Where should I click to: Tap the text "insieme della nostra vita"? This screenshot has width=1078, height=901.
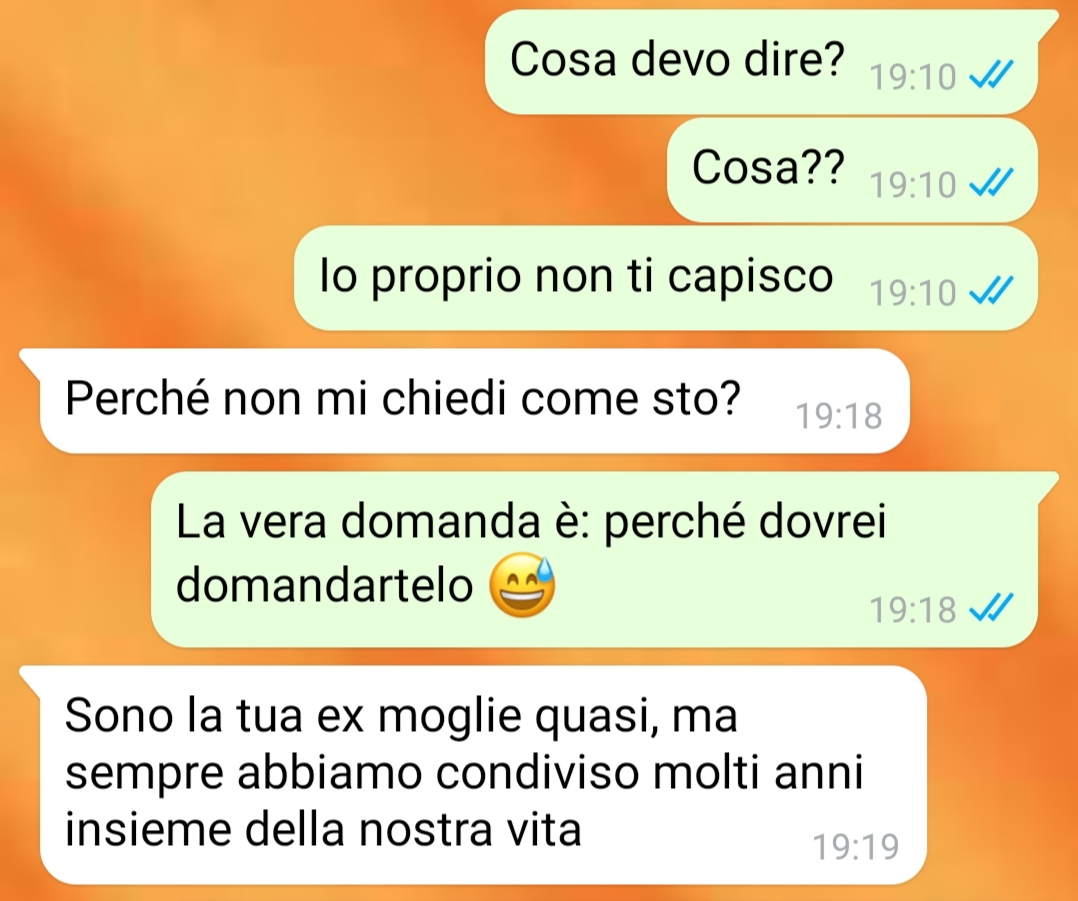click(x=323, y=829)
